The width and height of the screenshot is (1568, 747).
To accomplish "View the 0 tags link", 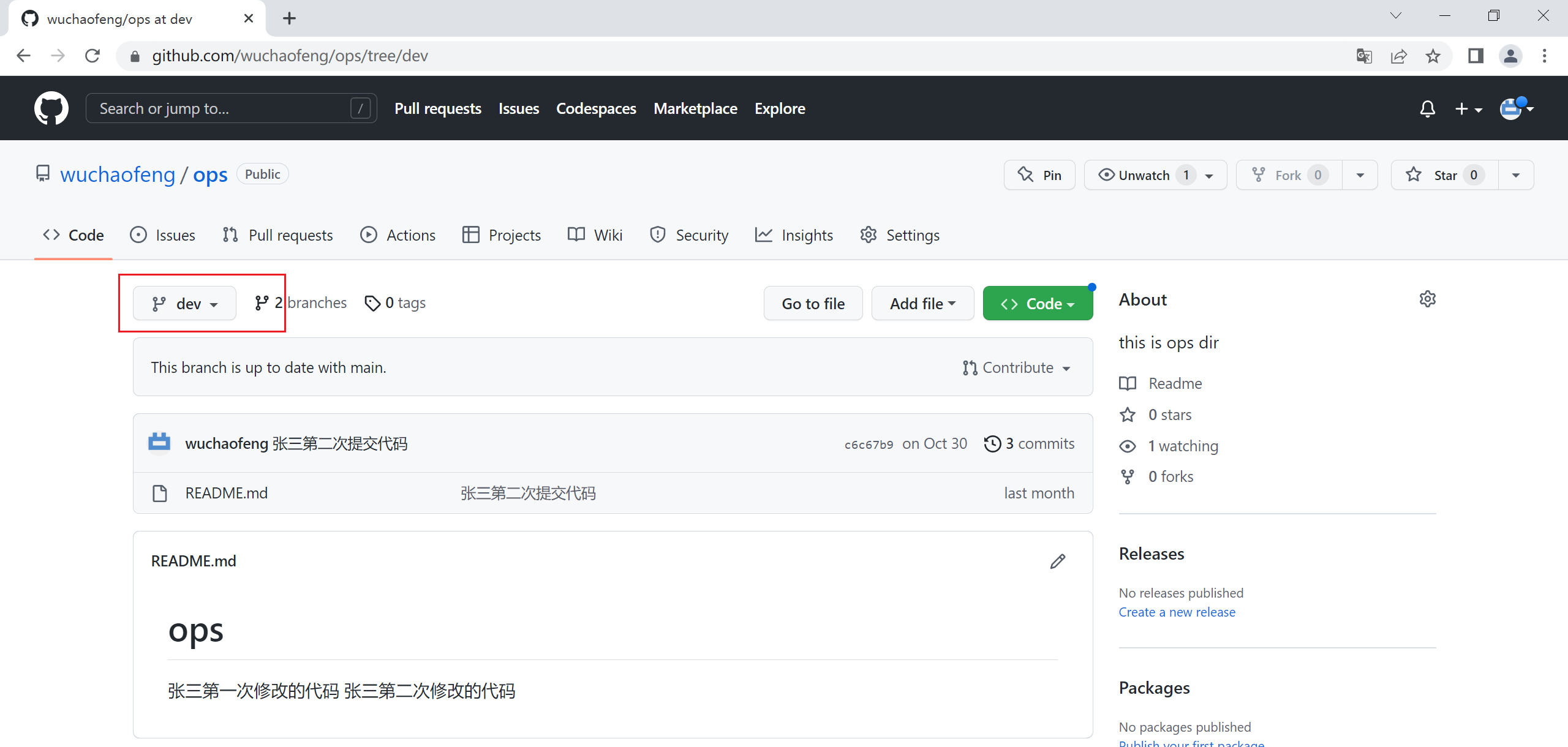I will pyautogui.click(x=395, y=303).
